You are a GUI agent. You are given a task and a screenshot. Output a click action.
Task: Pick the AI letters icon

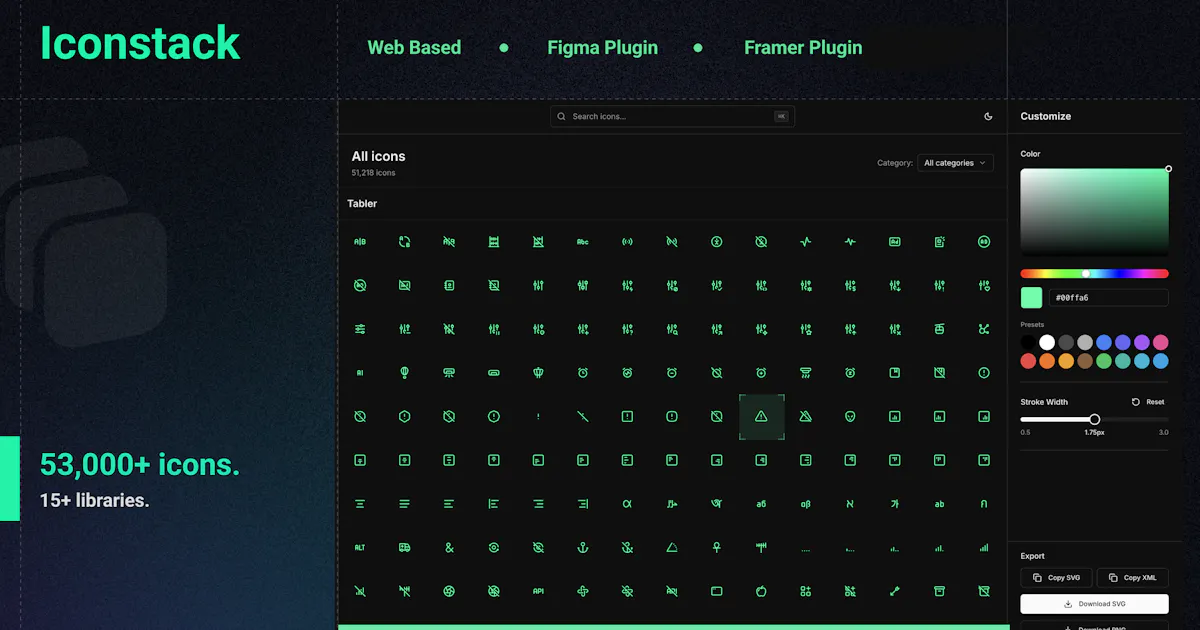360,373
